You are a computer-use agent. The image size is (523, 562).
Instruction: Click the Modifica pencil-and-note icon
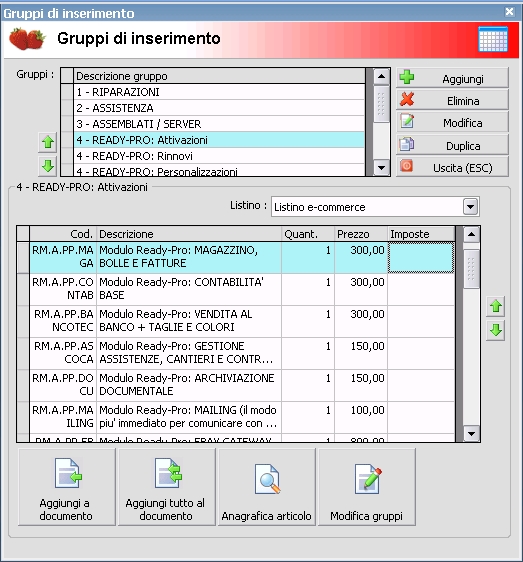(407, 122)
